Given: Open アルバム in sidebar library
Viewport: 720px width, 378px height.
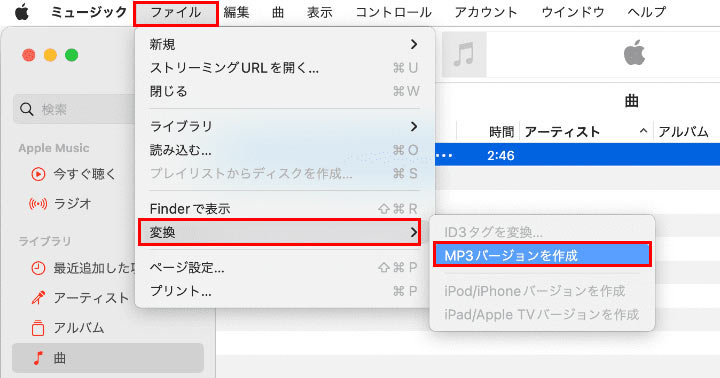Looking at the screenshot, I should [79, 328].
